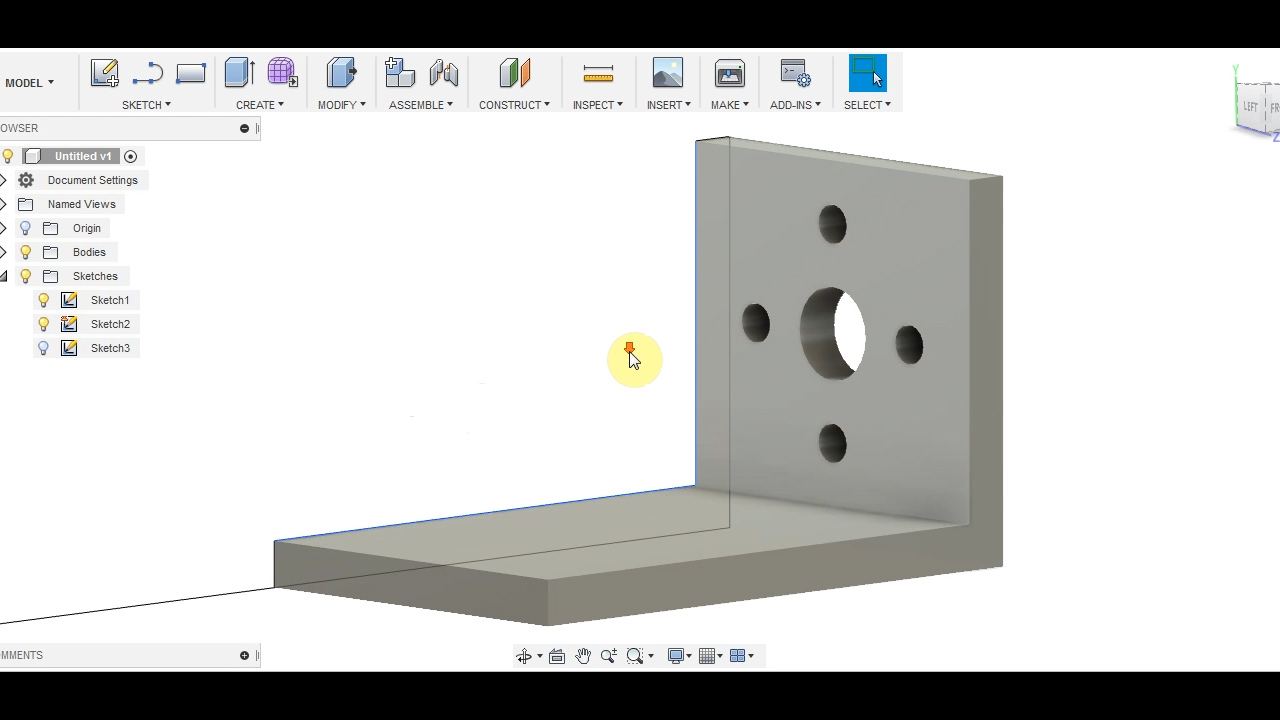Click the Orbit navigation icon
The image size is (1280, 720).
coord(524,656)
